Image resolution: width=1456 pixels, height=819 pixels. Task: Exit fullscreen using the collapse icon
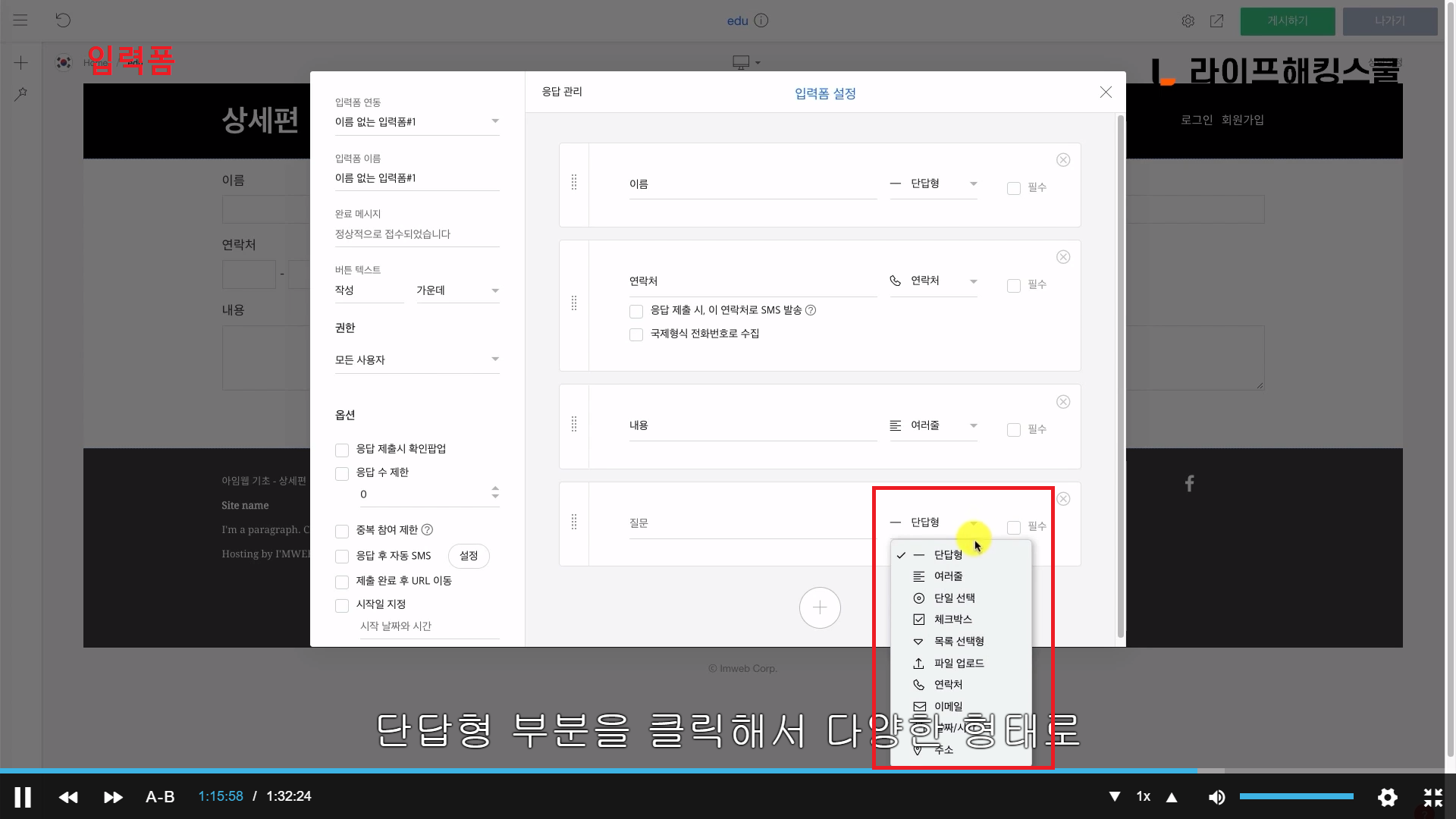(1432, 797)
